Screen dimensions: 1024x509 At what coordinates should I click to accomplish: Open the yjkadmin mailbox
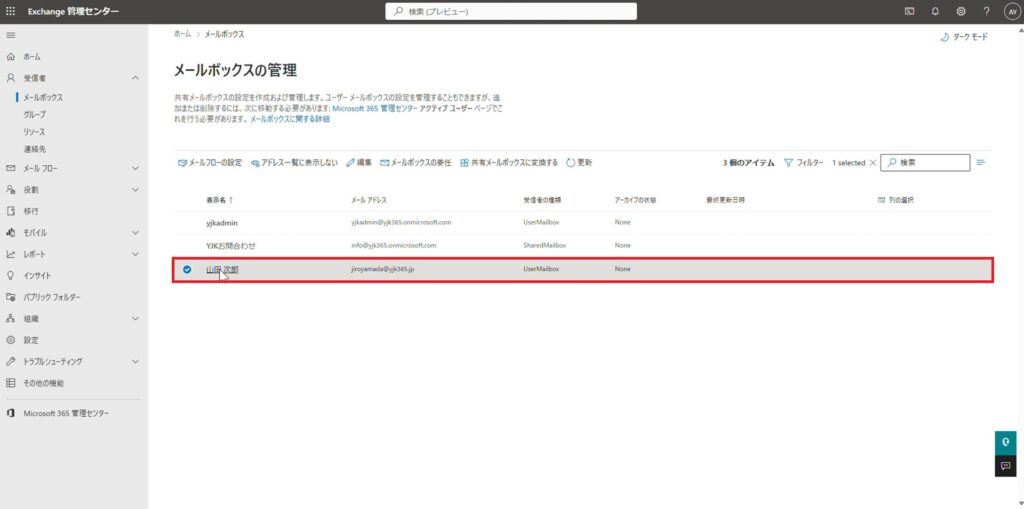click(x=222, y=222)
